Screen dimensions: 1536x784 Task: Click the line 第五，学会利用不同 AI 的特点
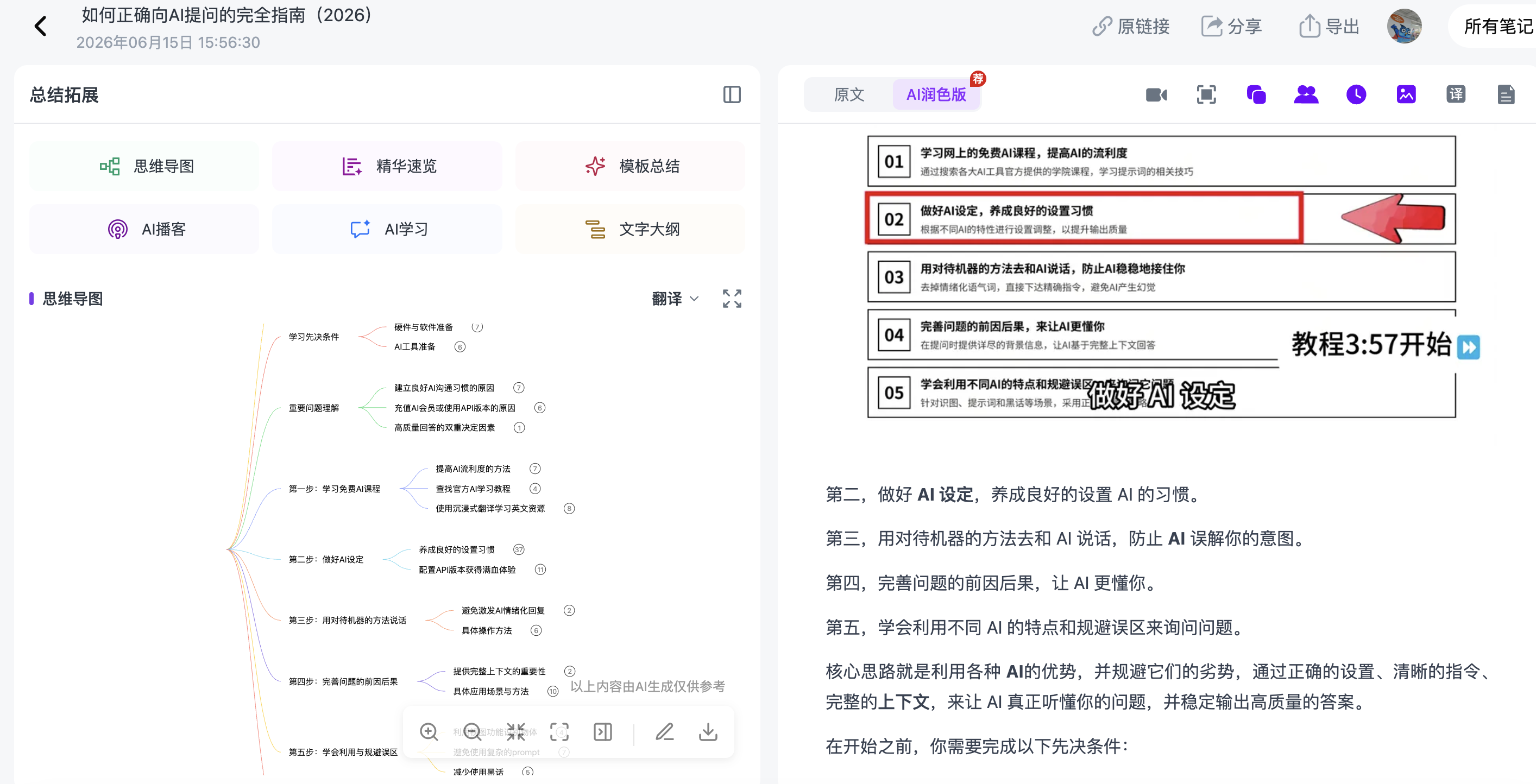(x=1036, y=627)
